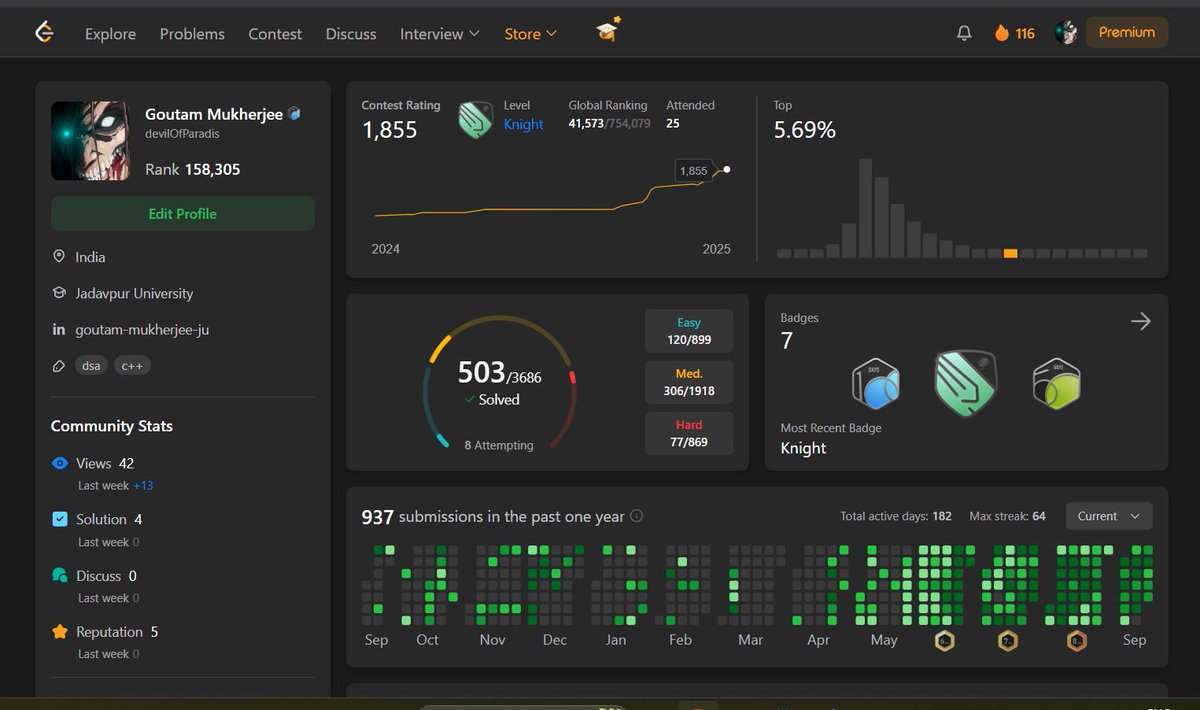Click the streak fire icon

coord(1001,33)
